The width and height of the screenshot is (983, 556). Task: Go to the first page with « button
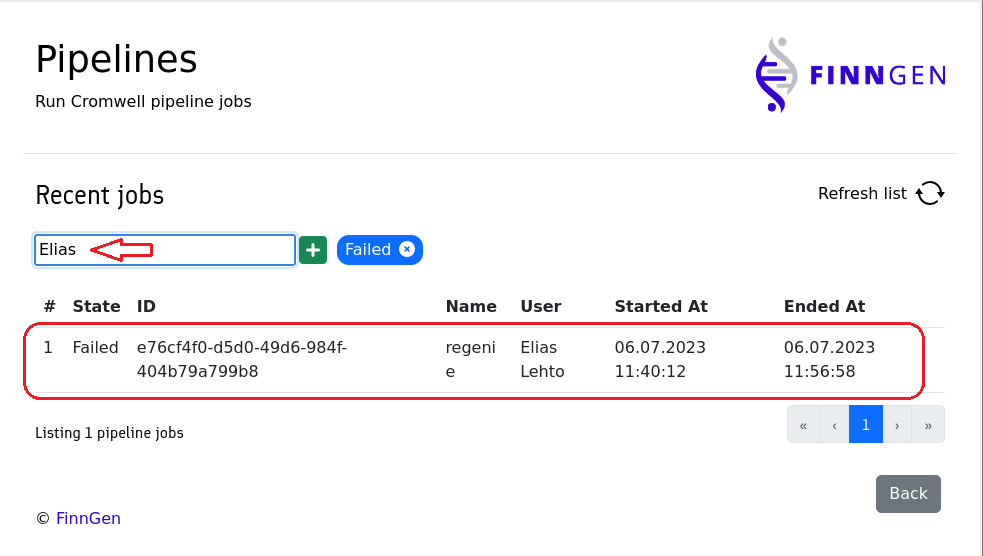(x=803, y=425)
